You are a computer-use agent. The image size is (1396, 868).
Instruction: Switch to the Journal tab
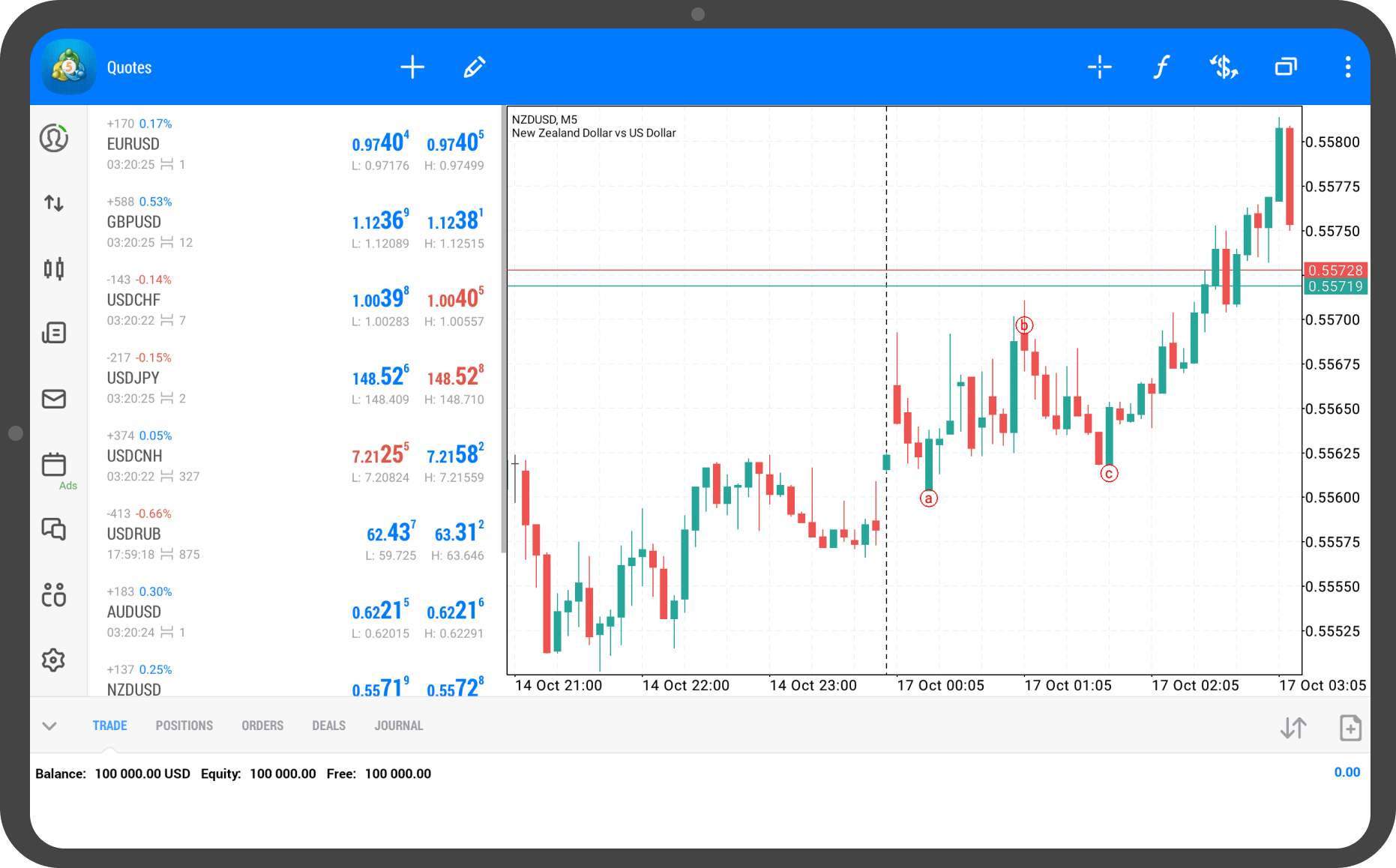pos(398,726)
